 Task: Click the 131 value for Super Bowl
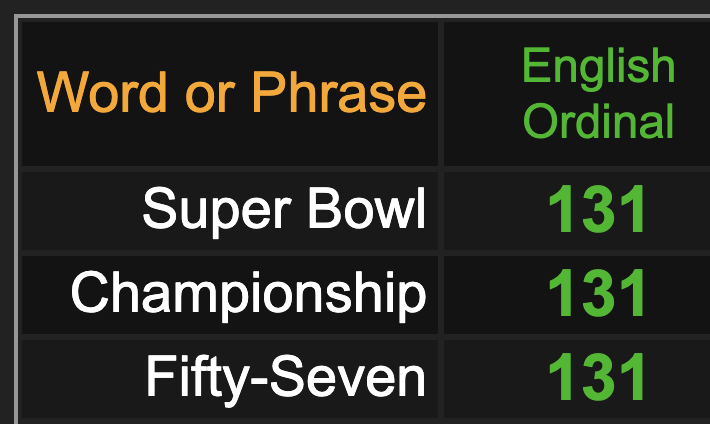[x=597, y=209]
